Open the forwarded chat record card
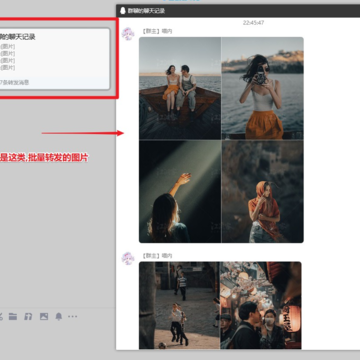The height and width of the screenshot is (360, 360). click(54, 59)
